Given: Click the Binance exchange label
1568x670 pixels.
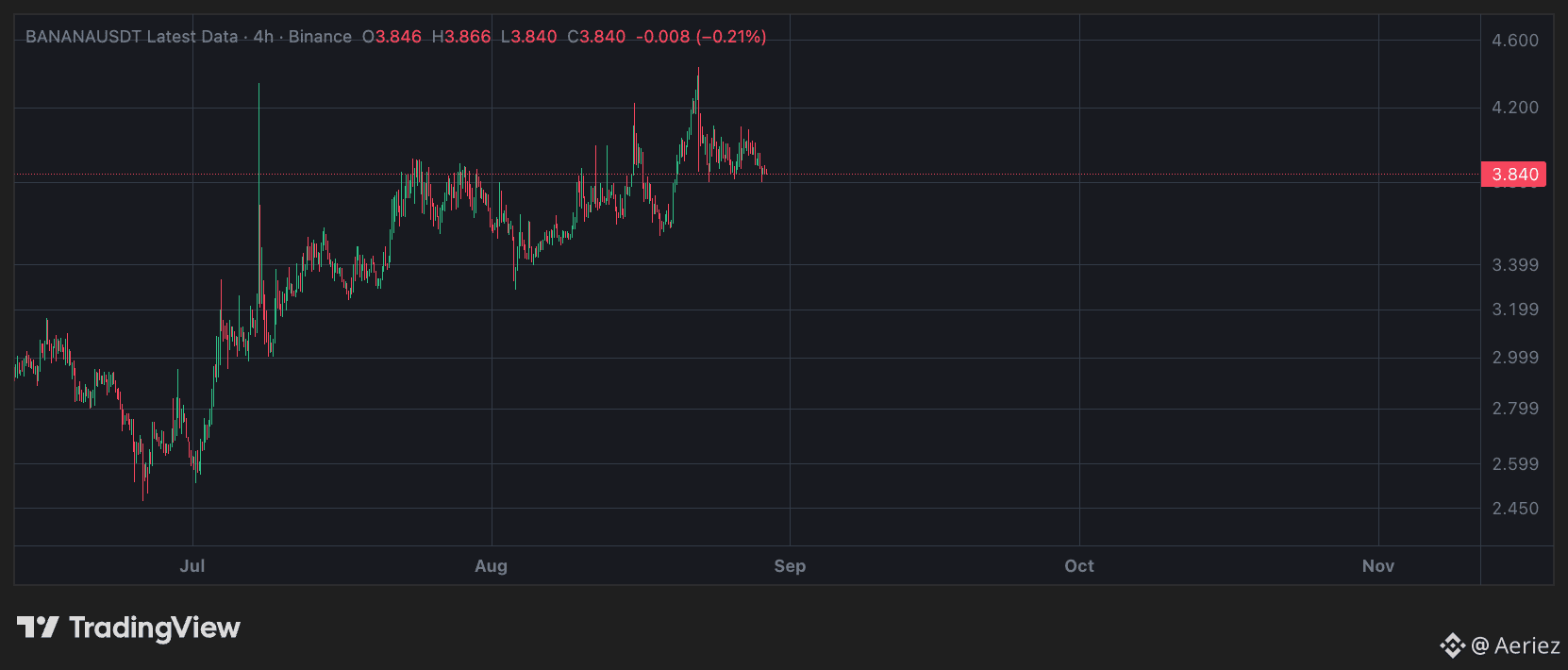Looking at the screenshot, I should 320,37.
